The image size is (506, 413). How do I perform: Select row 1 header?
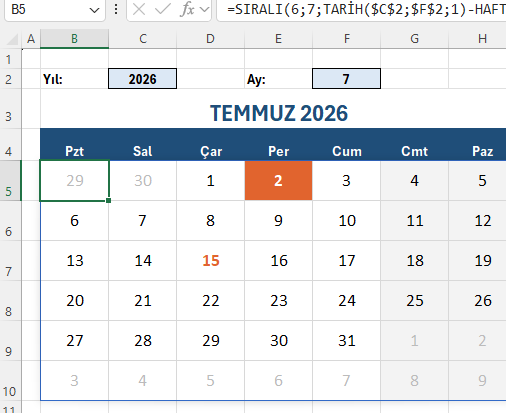click(11, 59)
